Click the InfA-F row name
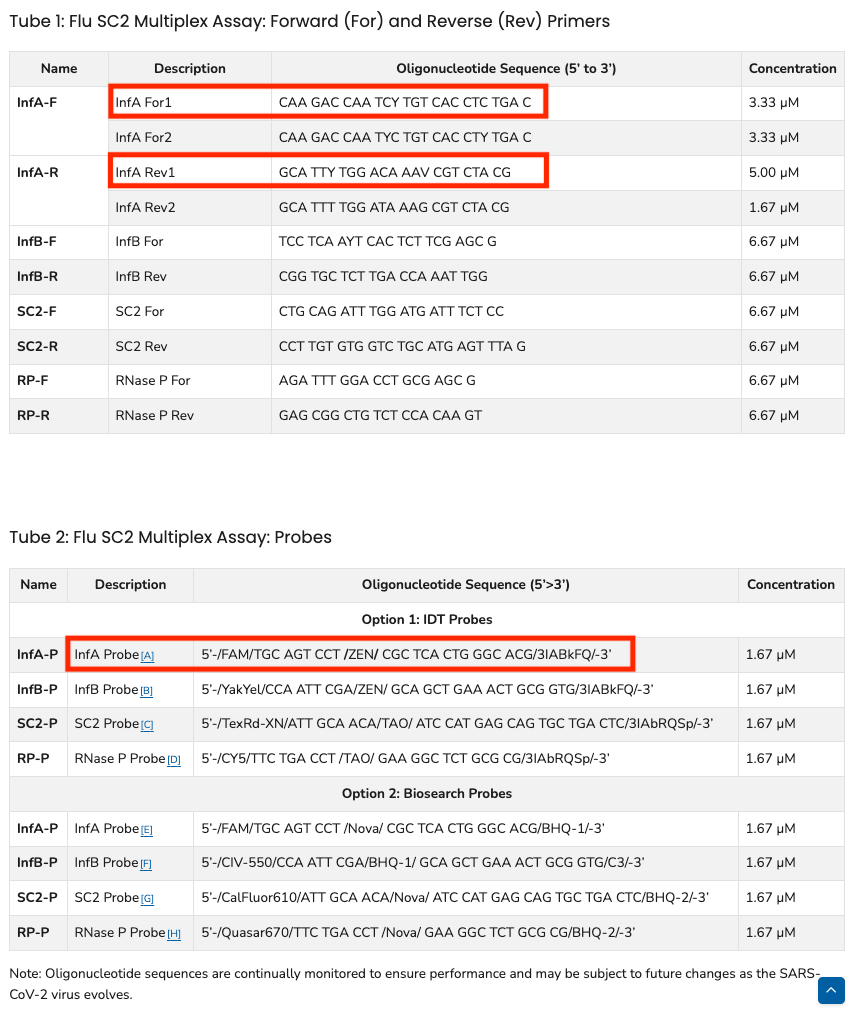The height and width of the screenshot is (1021, 861). click(37, 103)
